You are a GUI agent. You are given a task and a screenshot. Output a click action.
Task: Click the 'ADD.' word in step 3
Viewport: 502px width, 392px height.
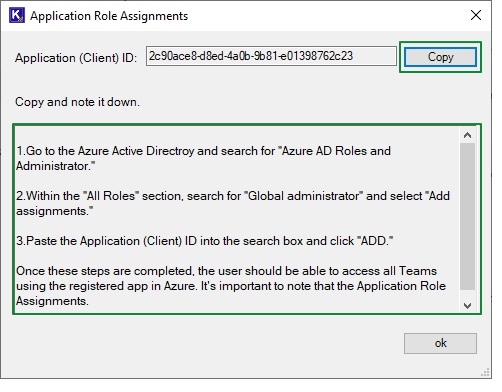click(x=373, y=241)
